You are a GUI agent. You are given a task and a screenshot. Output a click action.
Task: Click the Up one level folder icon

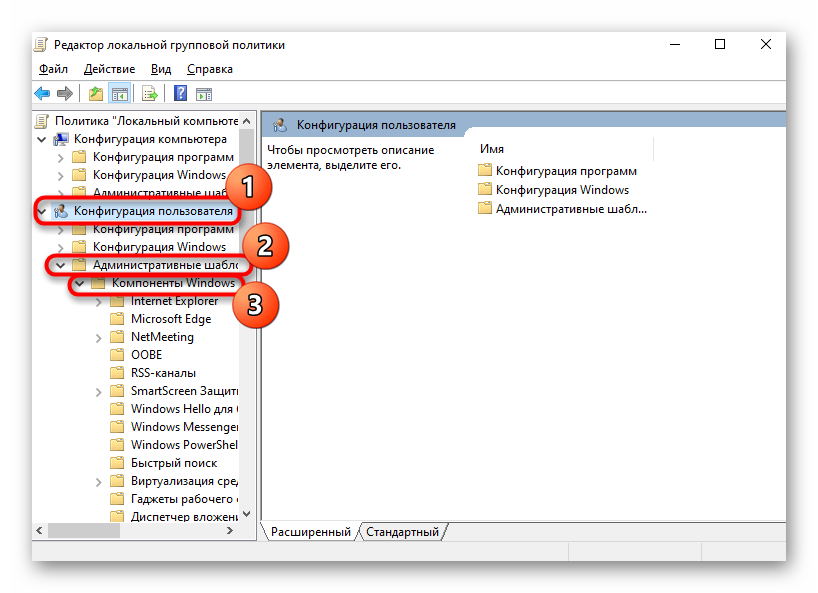(96, 94)
